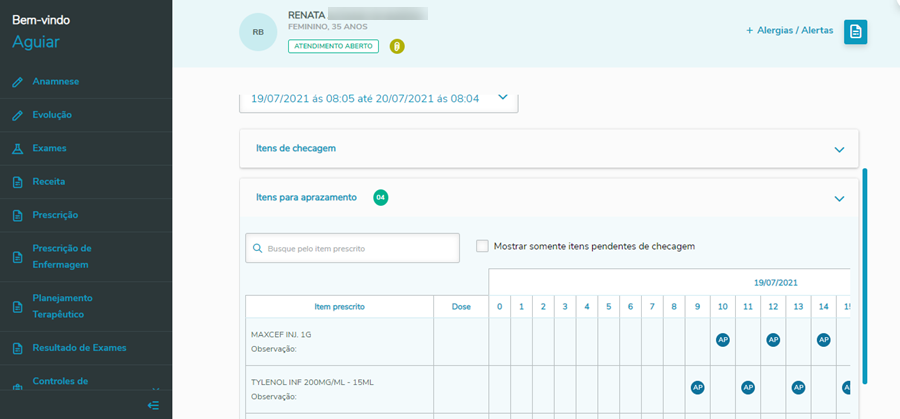Collapse the sidebar with the arrow icon
Viewport: 900px width, 419px height.
click(153, 406)
